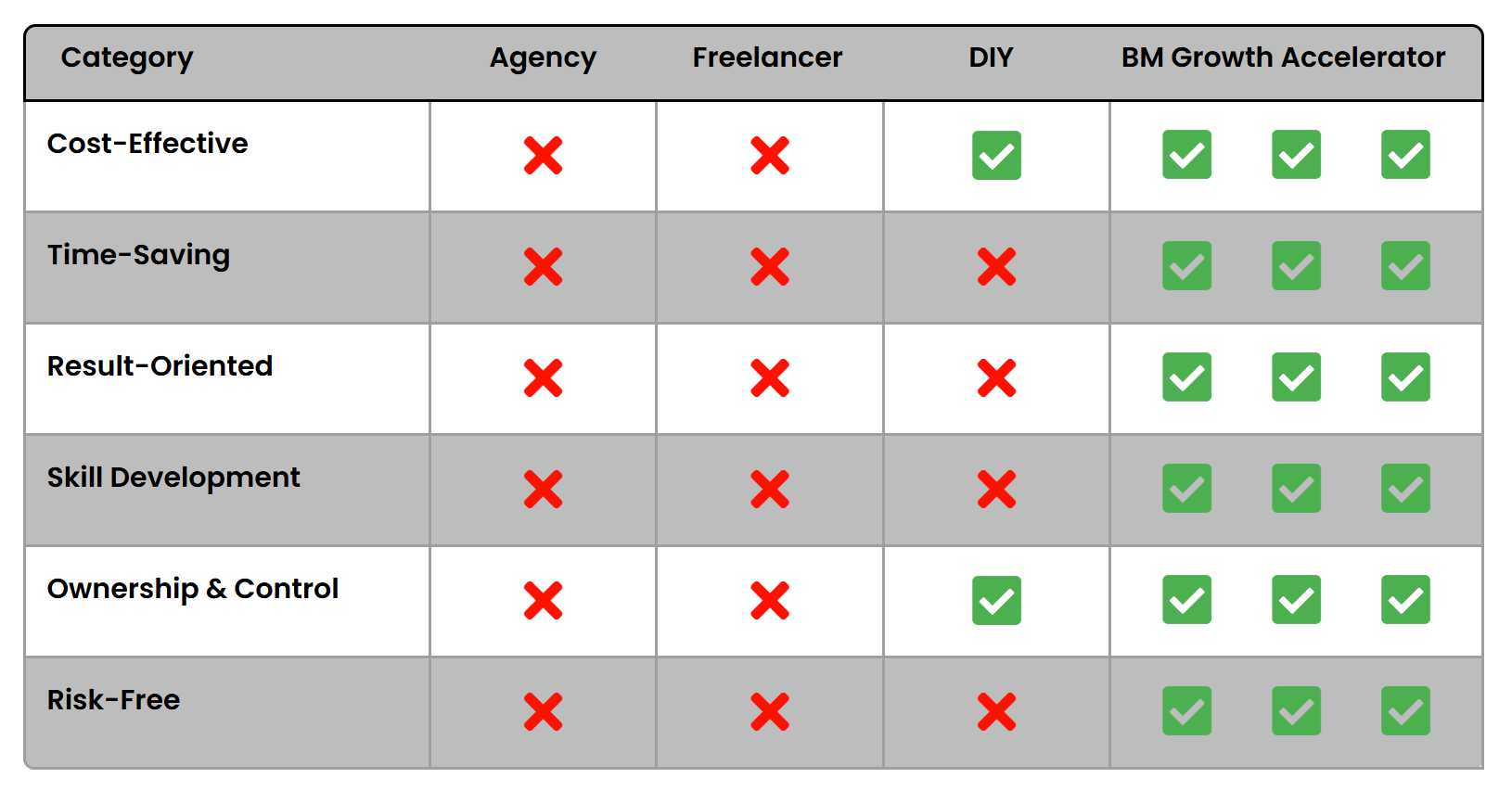Click DIY's red X in Skill Development row

tap(996, 490)
